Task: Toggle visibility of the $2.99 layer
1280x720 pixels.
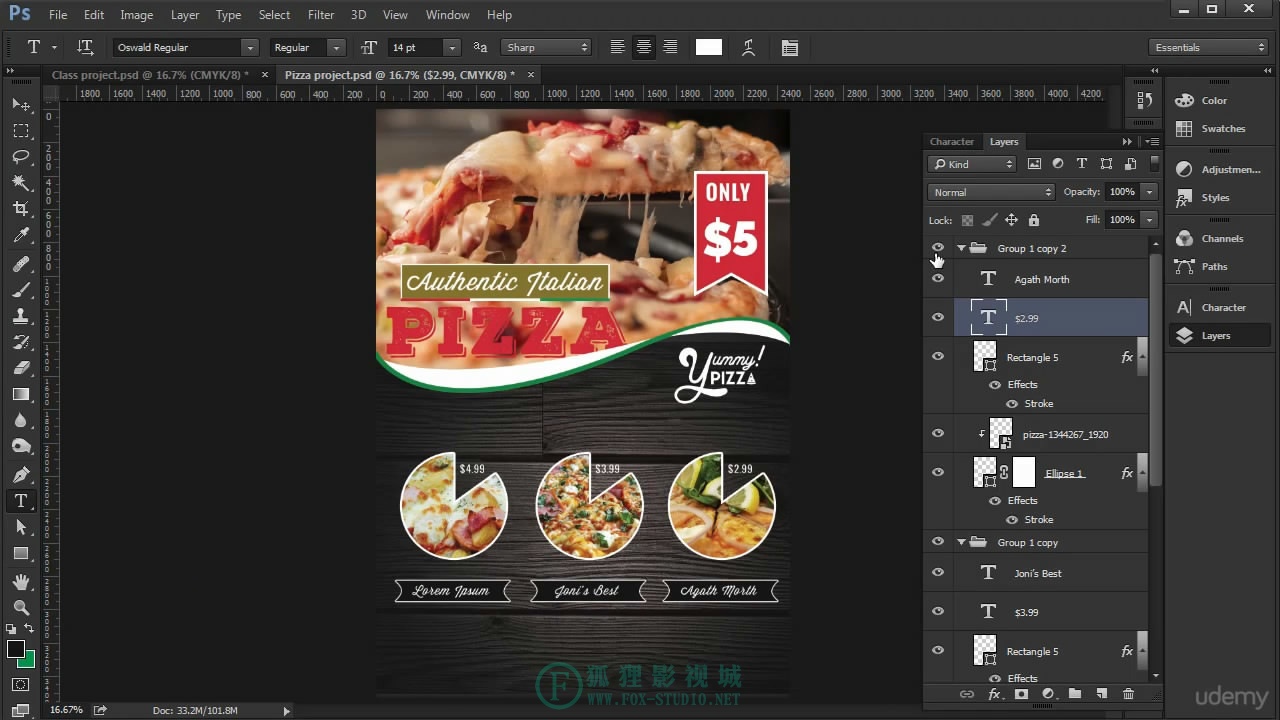Action: [x=938, y=318]
